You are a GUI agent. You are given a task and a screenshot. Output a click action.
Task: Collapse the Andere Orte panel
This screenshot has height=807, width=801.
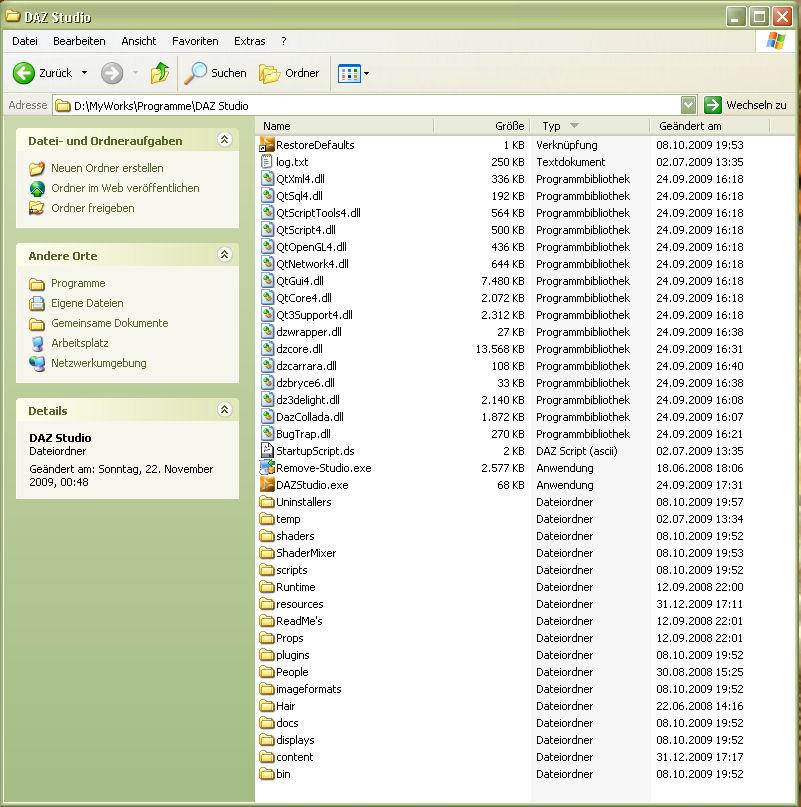coord(224,255)
